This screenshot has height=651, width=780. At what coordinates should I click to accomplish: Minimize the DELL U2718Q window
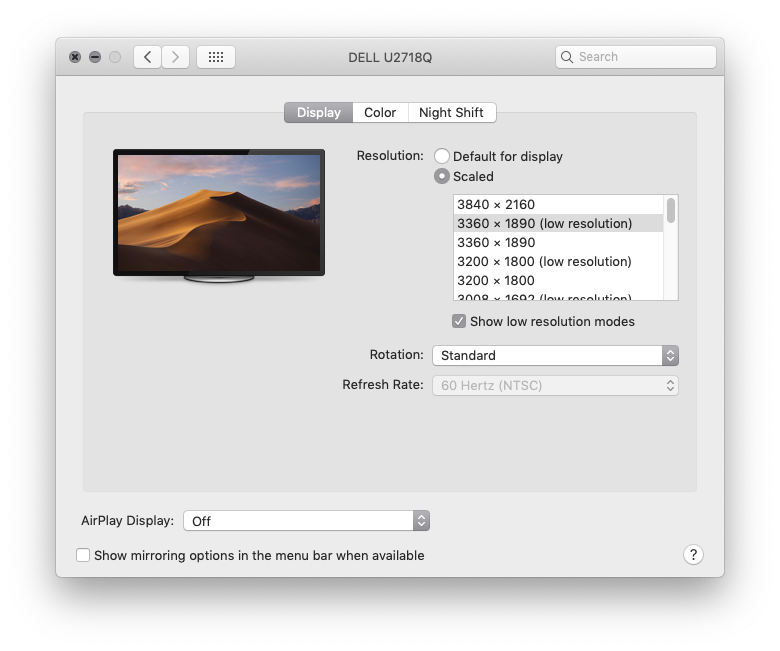tap(95, 57)
